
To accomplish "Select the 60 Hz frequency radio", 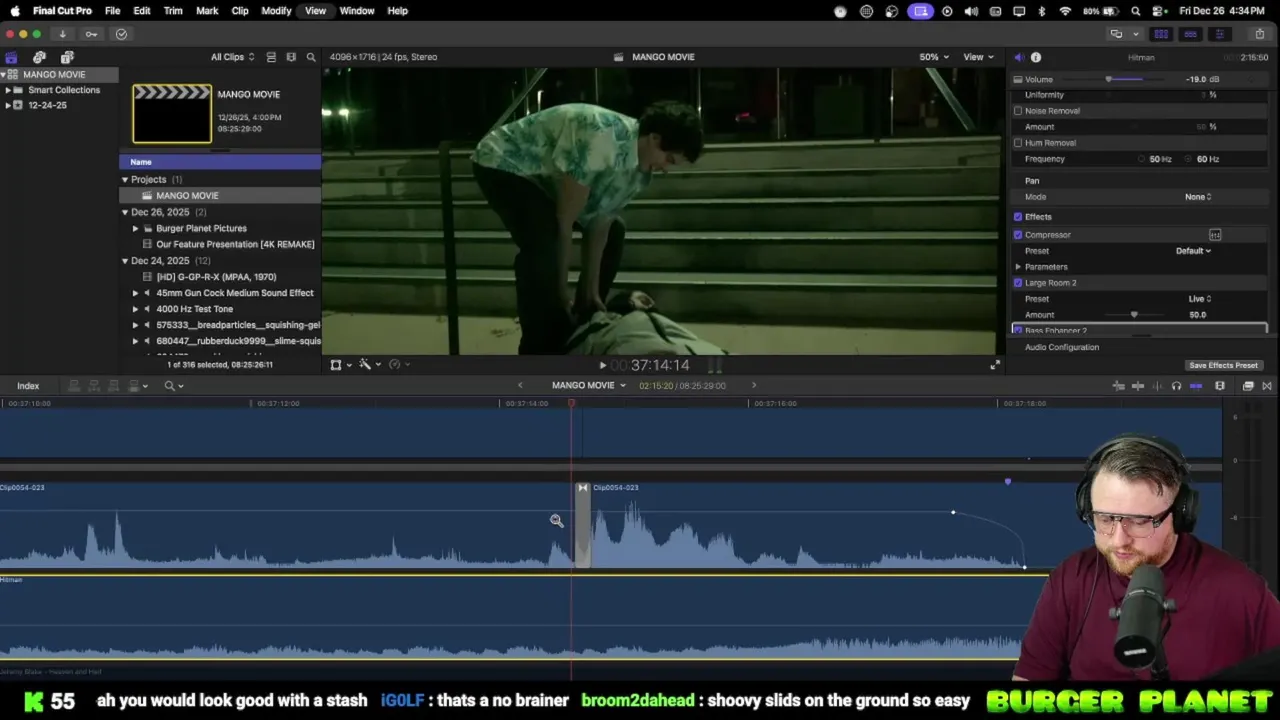I will pos(1189,159).
